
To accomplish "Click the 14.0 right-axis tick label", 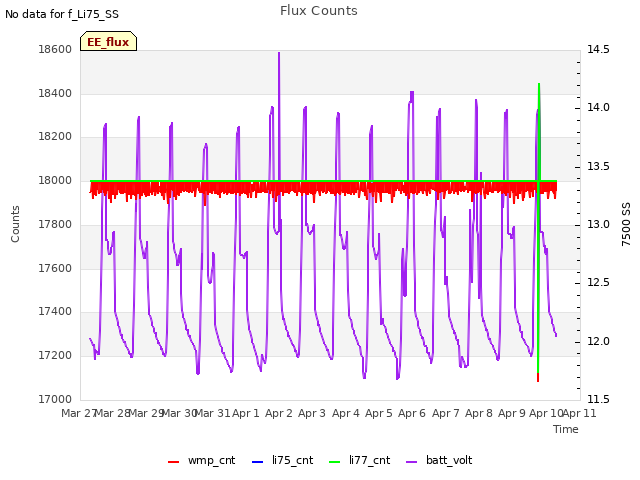I will (598, 107).
